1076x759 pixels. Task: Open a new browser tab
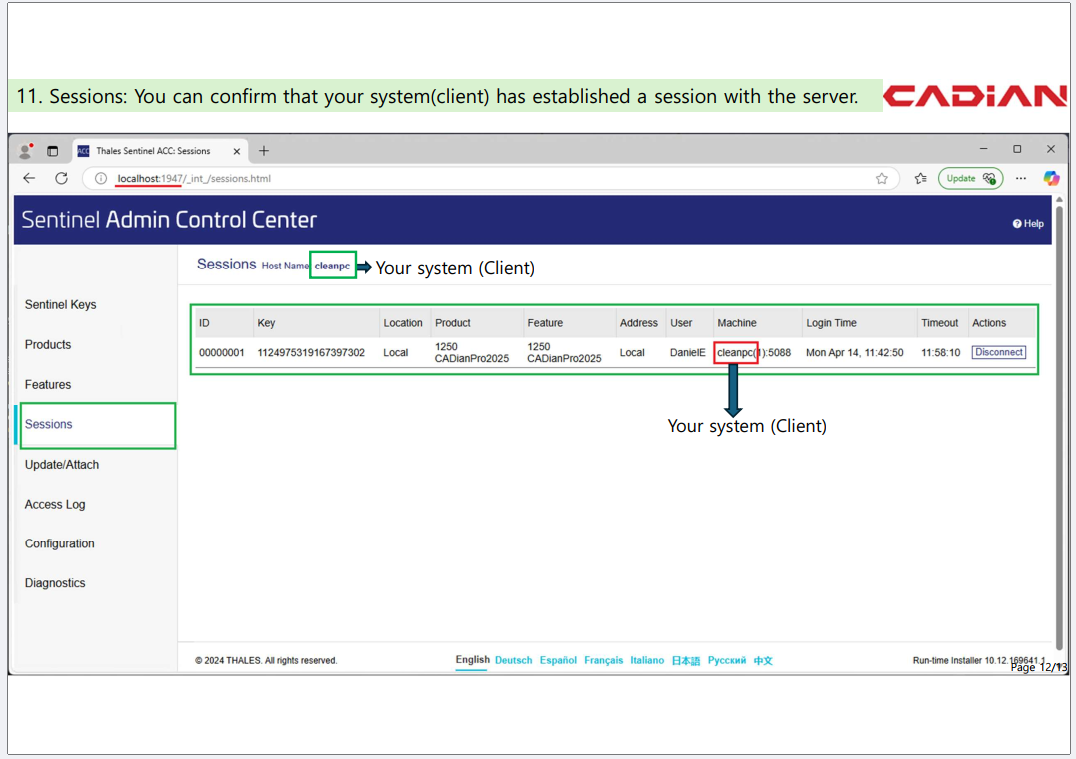[264, 151]
